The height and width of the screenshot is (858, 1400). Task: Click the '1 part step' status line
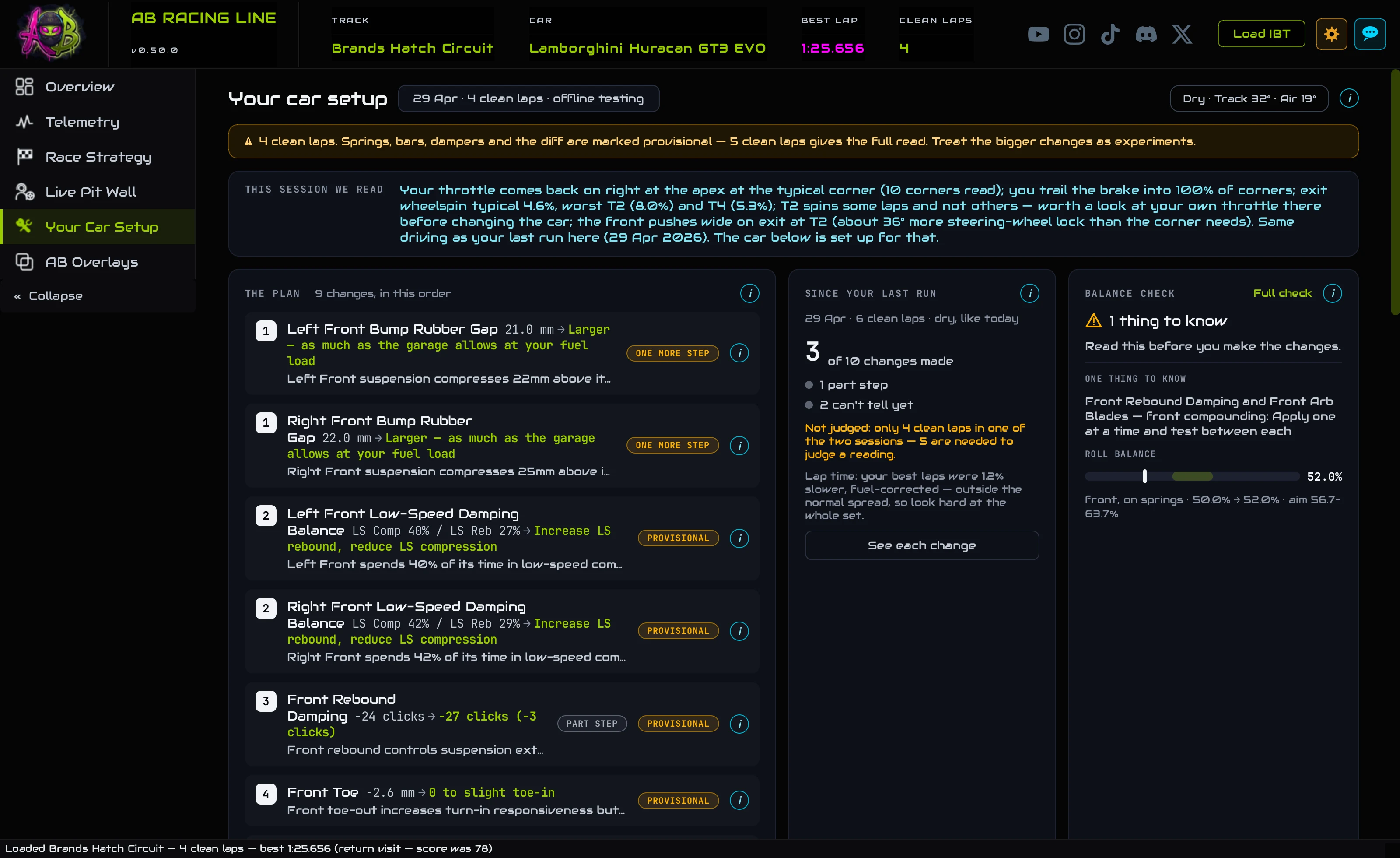click(847, 385)
